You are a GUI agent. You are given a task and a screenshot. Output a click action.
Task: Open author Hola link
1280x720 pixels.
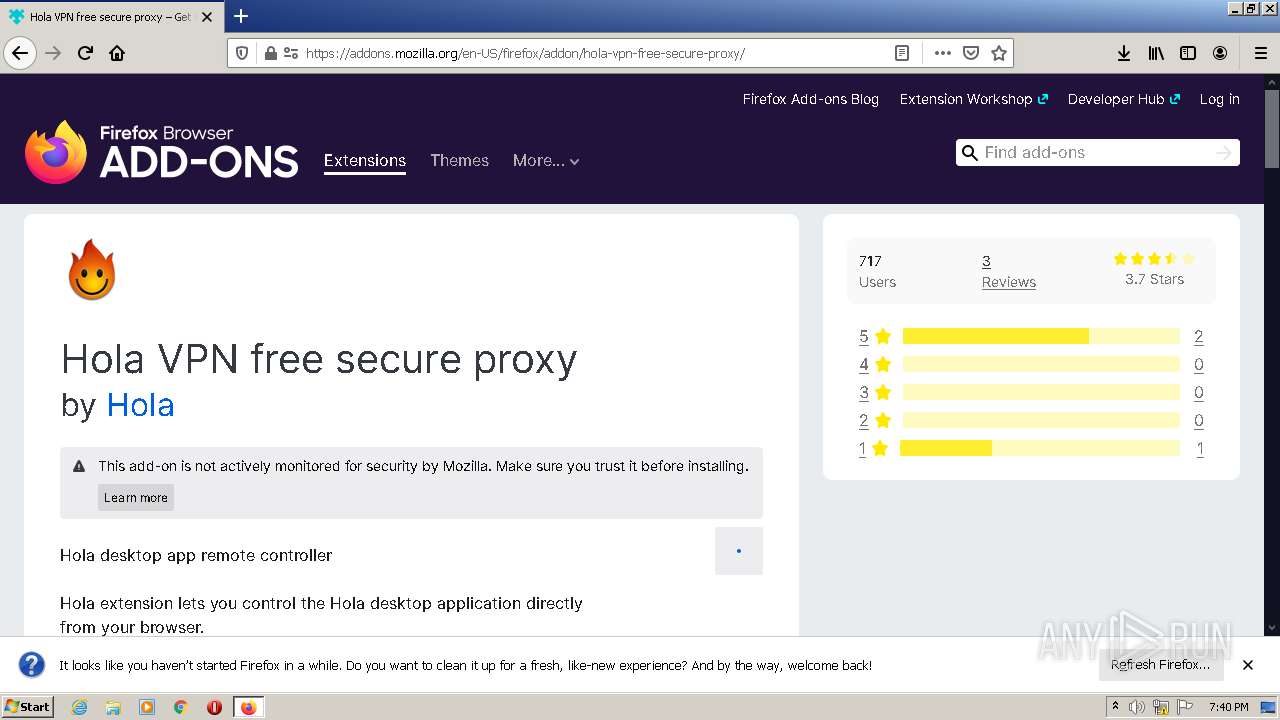point(140,405)
